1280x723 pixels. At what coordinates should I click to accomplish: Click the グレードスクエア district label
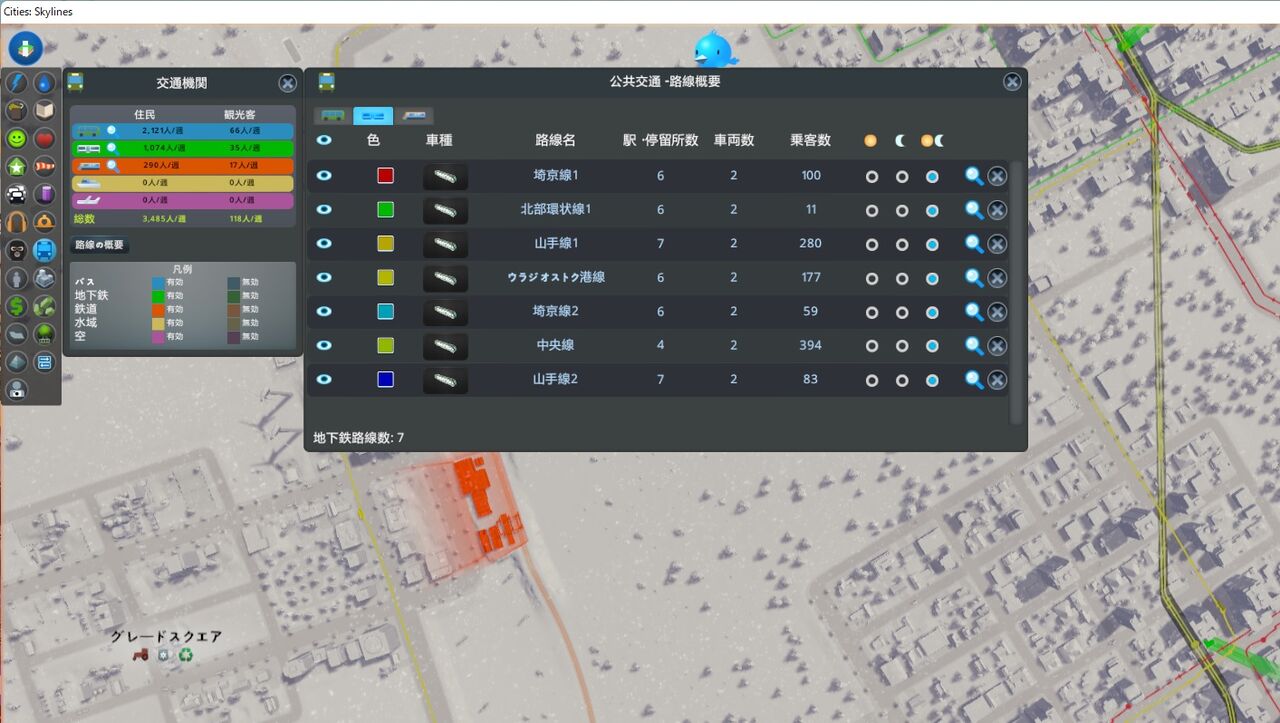(x=166, y=637)
